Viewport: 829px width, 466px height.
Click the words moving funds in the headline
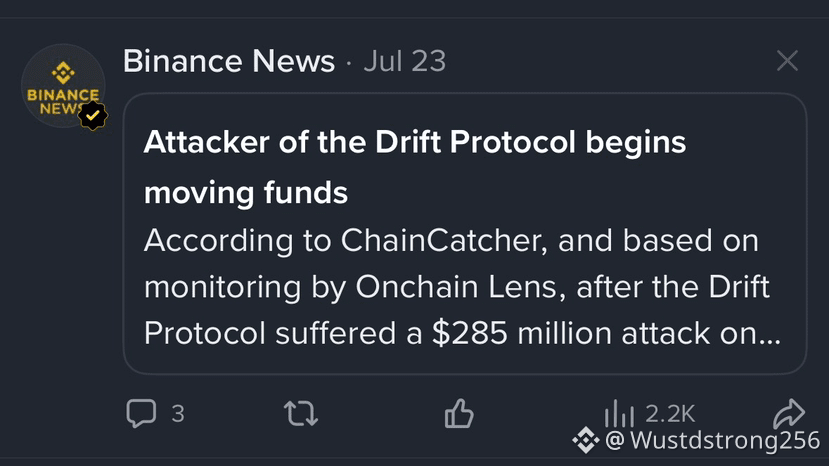click(x=246, y=193)
